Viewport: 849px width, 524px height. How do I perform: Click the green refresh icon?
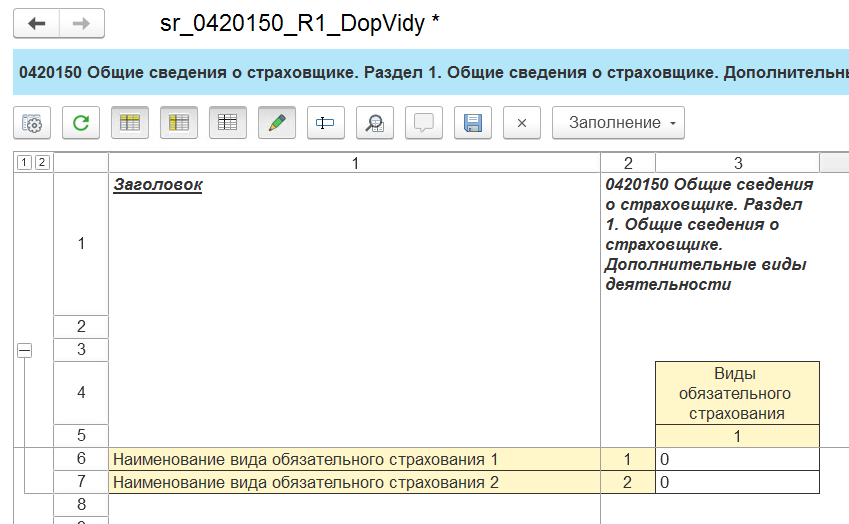pos(81,123)
